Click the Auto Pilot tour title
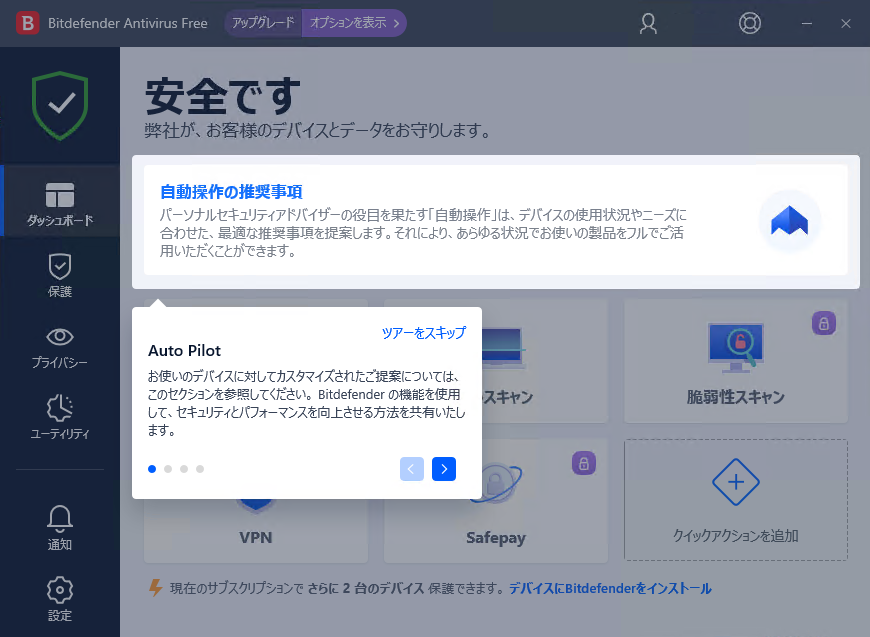This screenshot has width=870, height=637. coord(184,351)
